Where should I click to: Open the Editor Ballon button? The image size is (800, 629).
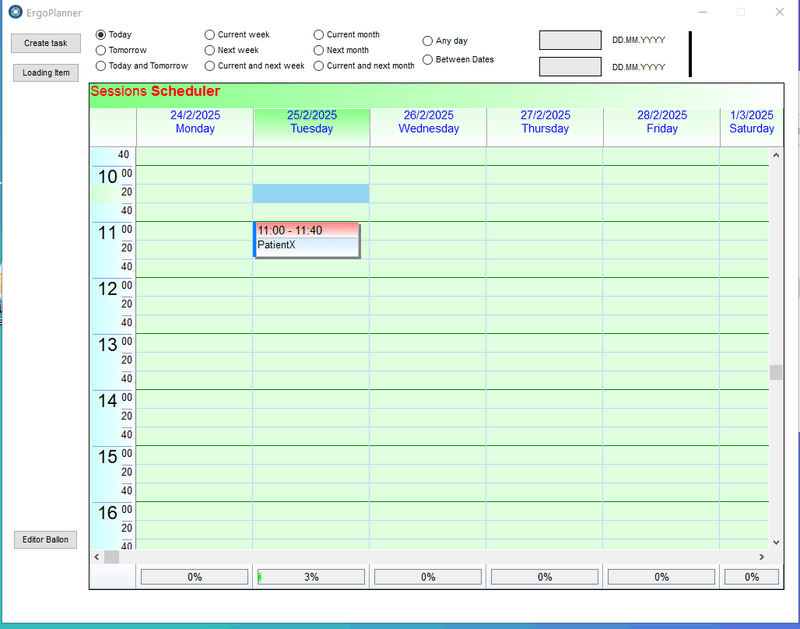click(x=45, y=539)
